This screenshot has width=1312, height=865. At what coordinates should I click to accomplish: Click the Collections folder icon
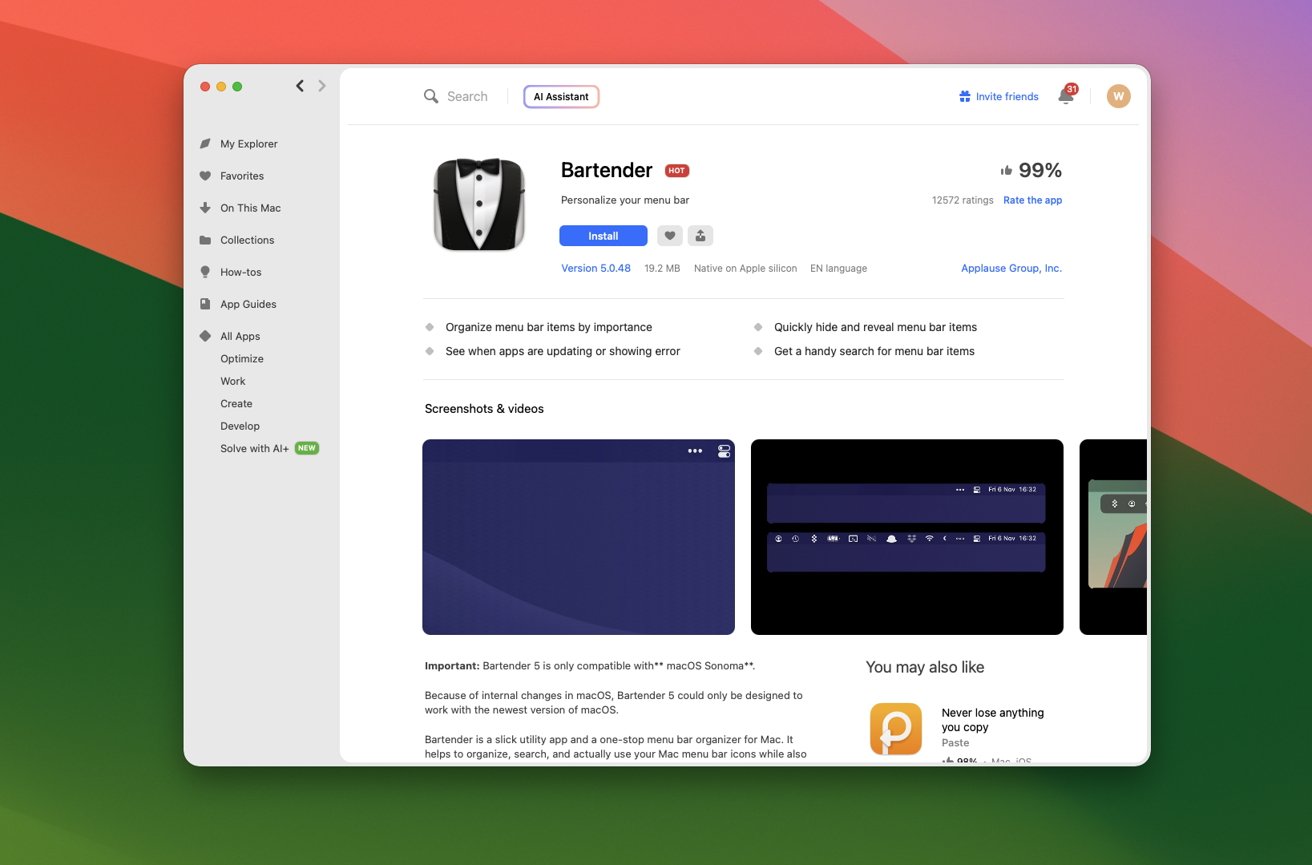pos(205,240)
